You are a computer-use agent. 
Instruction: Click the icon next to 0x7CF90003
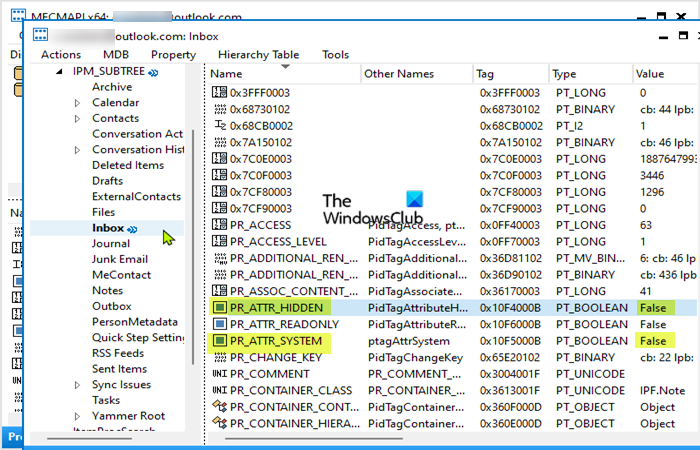click(220, 208)
